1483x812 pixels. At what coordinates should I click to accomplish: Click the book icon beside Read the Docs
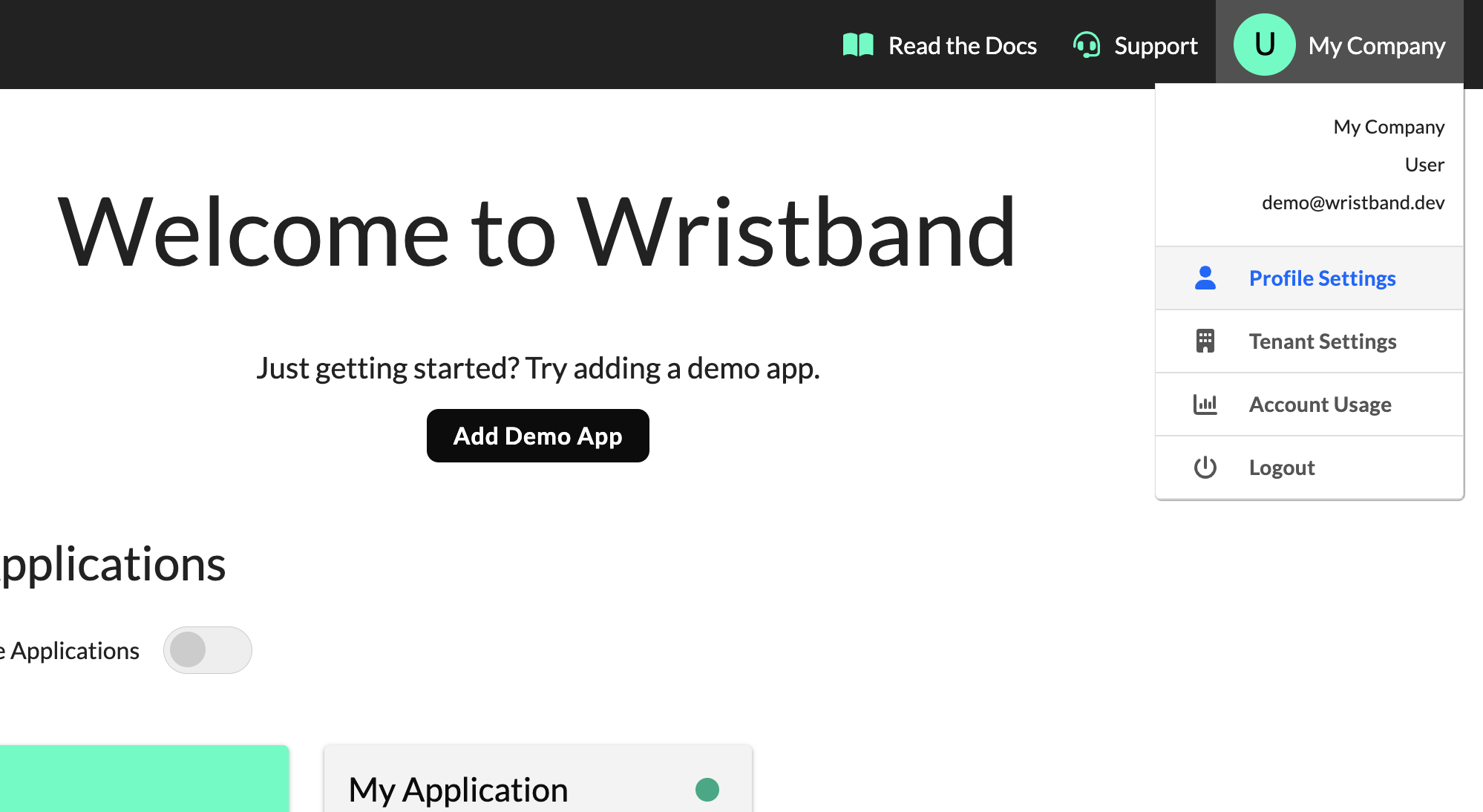click(858, 45)
